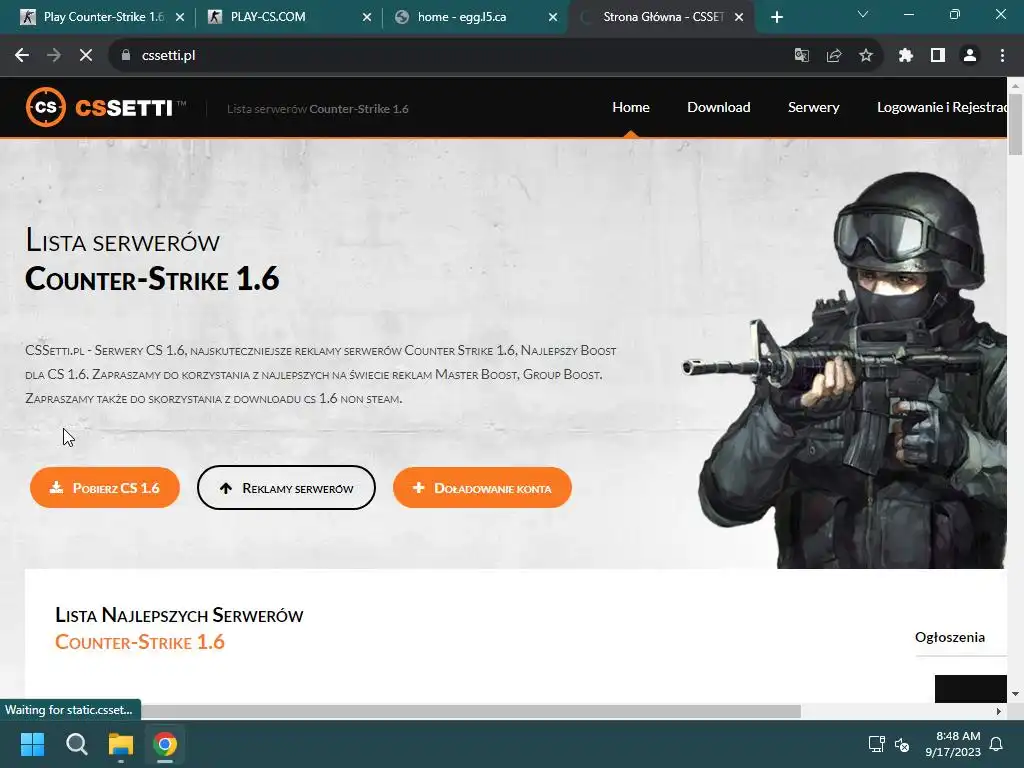Open the tab search chevron
This screenshot has height=768, width=1024.
click(x=863, y=14)
